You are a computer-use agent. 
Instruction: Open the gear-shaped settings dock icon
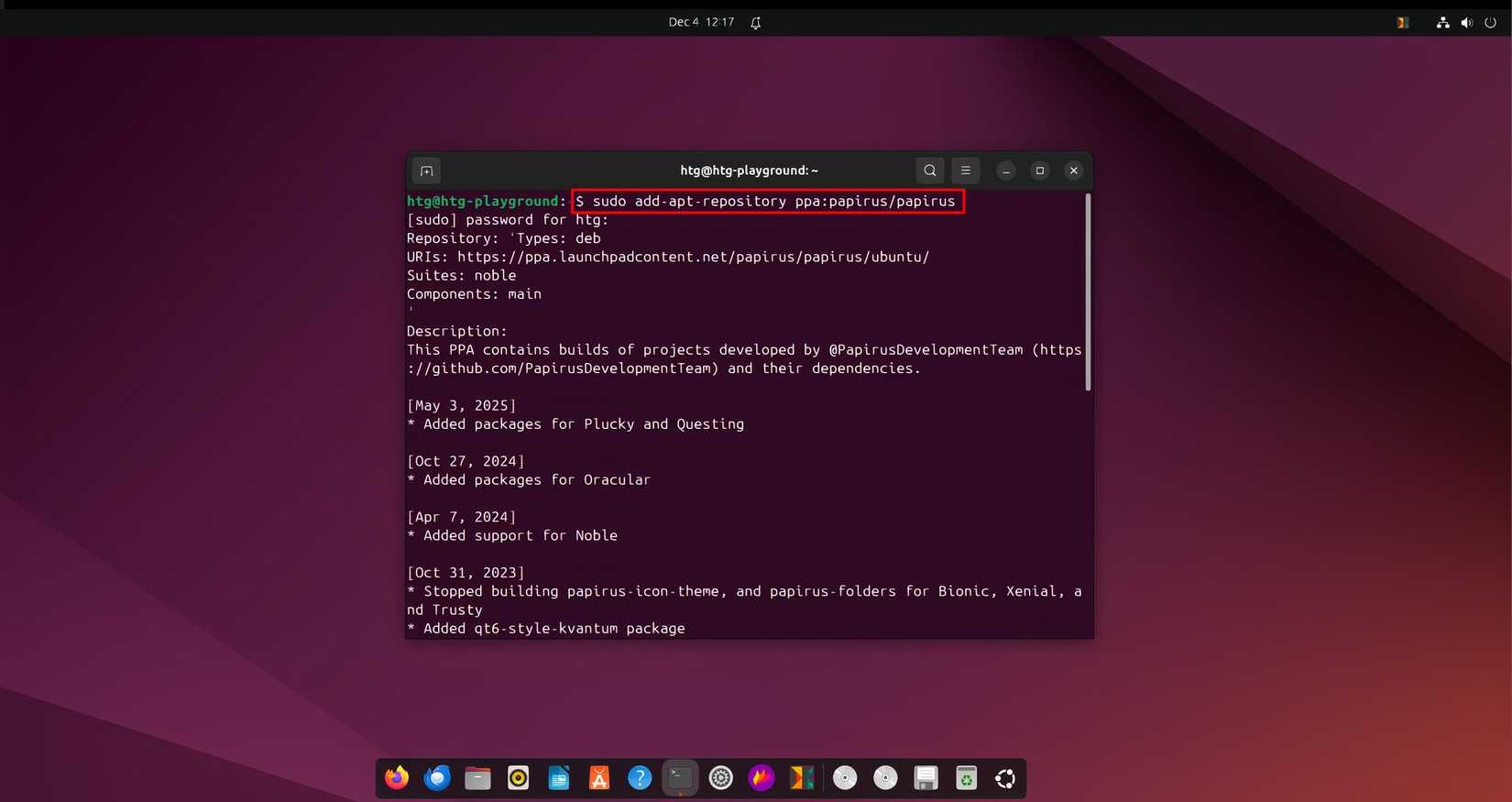tap(721, 778)
